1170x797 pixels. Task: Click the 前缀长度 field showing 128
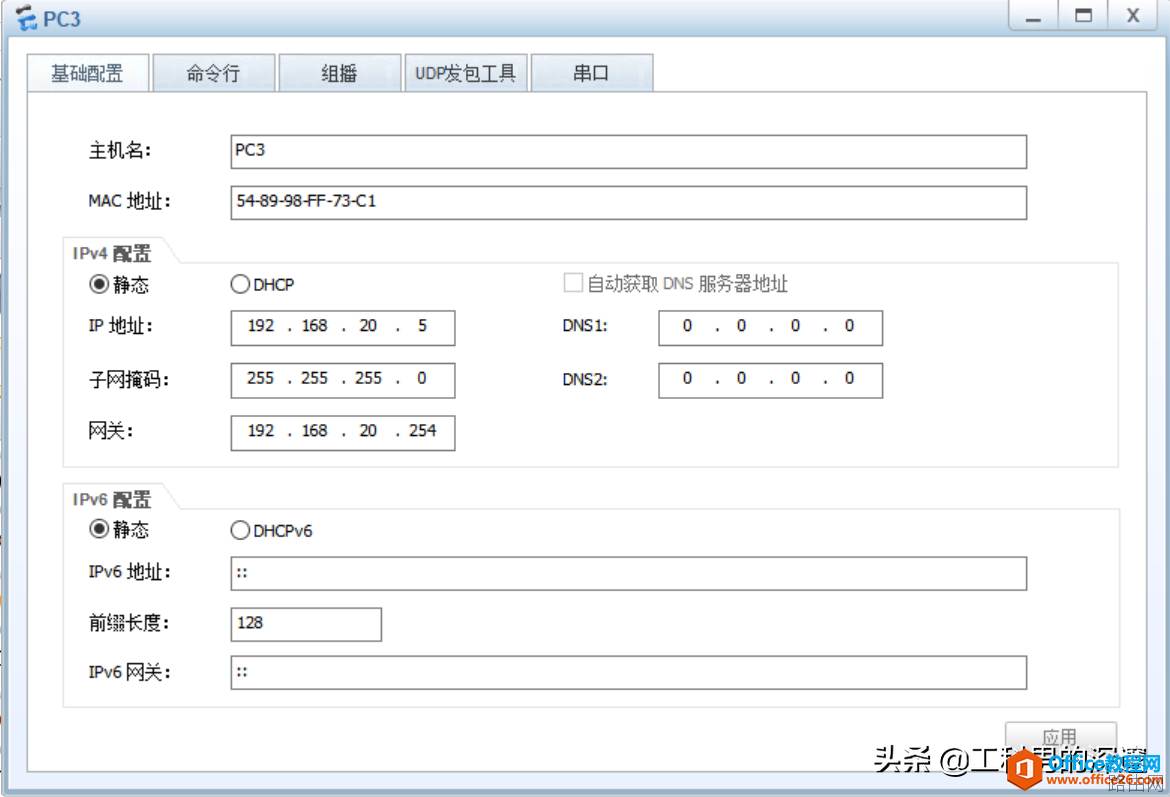coord(306,624)
